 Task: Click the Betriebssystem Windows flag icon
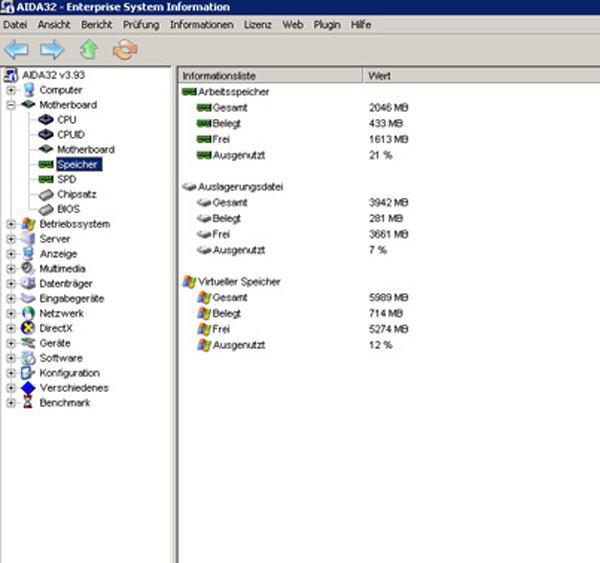[x=28, y=224]
